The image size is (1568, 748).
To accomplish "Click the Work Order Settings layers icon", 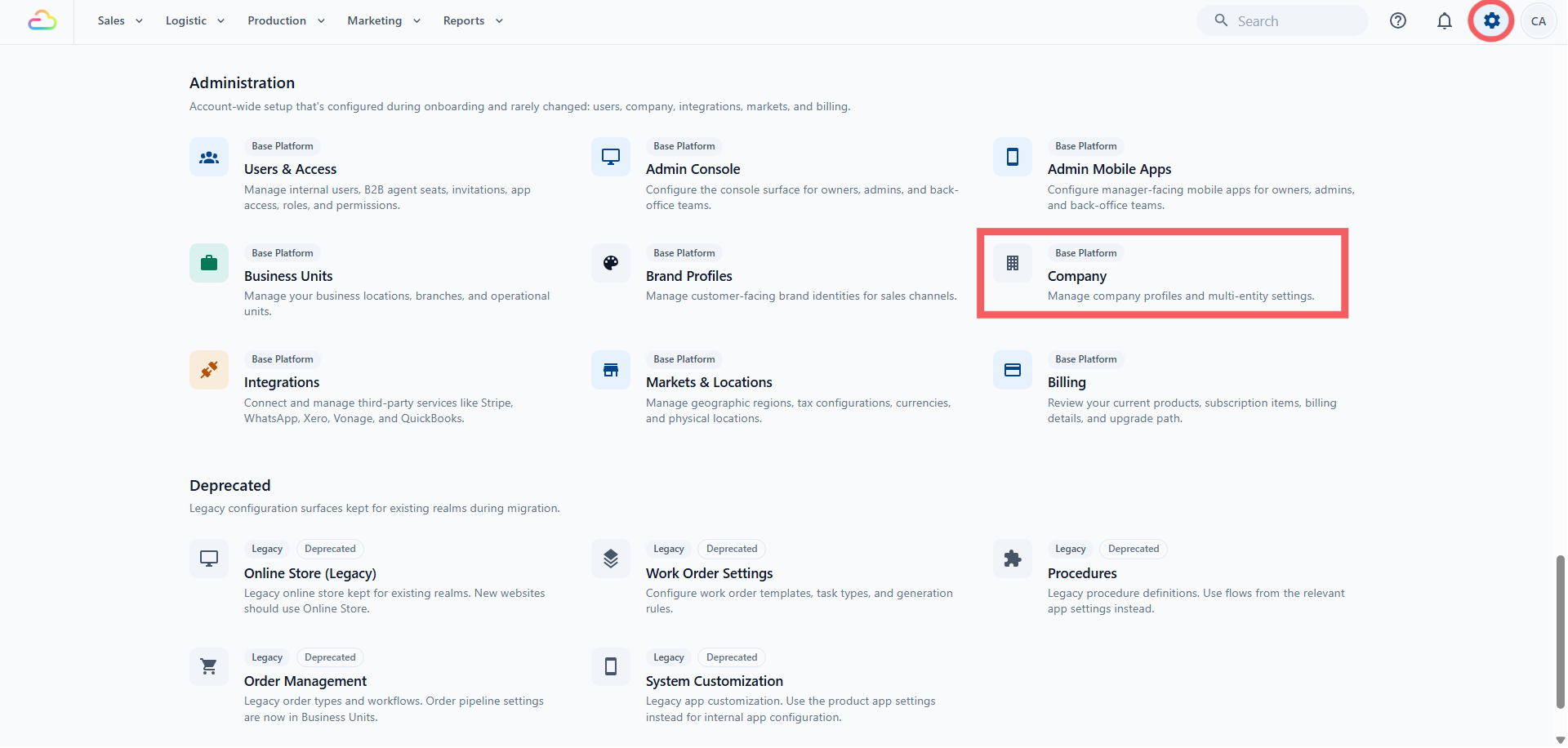I will tap(611, 559).
